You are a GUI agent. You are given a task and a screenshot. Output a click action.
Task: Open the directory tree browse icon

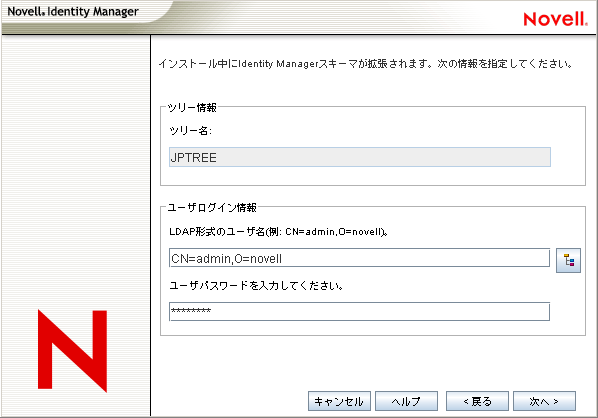568,260
